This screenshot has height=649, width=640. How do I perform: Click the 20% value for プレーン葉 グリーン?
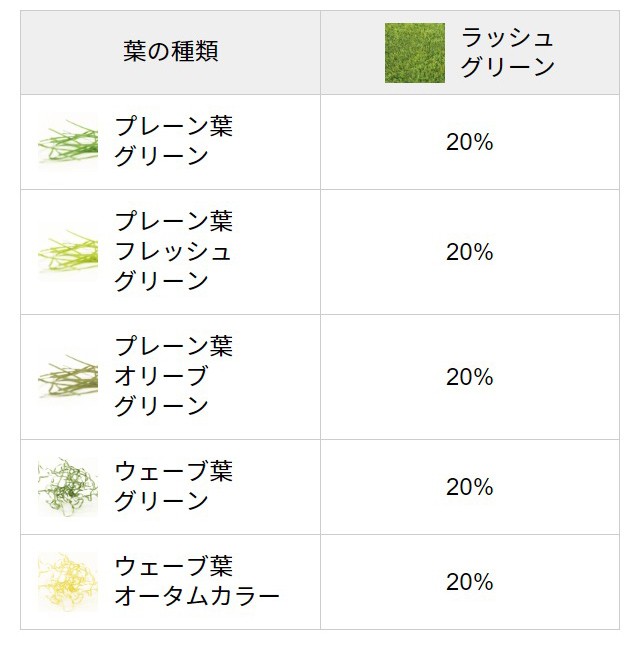[470, 142]
